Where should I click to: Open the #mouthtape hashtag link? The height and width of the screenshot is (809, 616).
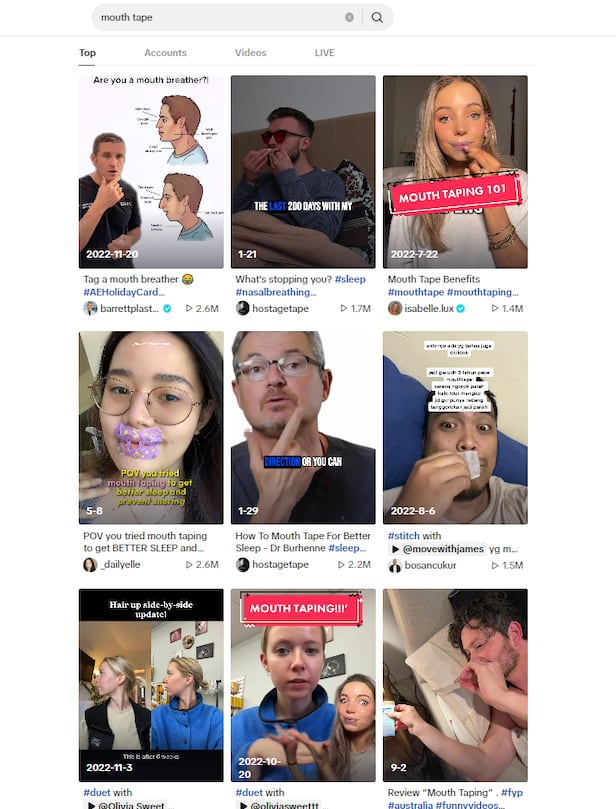click(416, 292)
